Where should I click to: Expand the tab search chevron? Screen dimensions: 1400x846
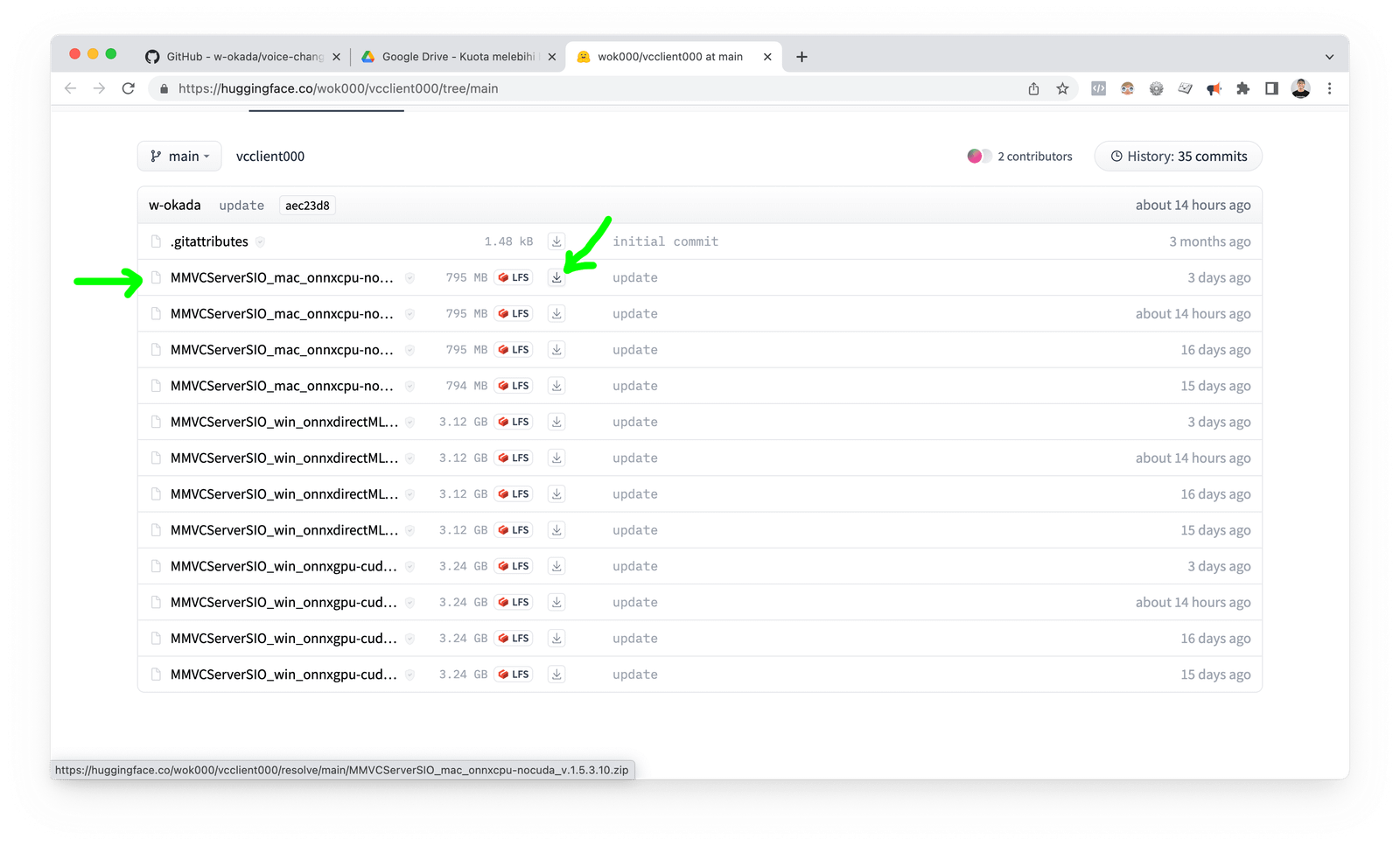pyautogui.click(x=1329, y=57)
